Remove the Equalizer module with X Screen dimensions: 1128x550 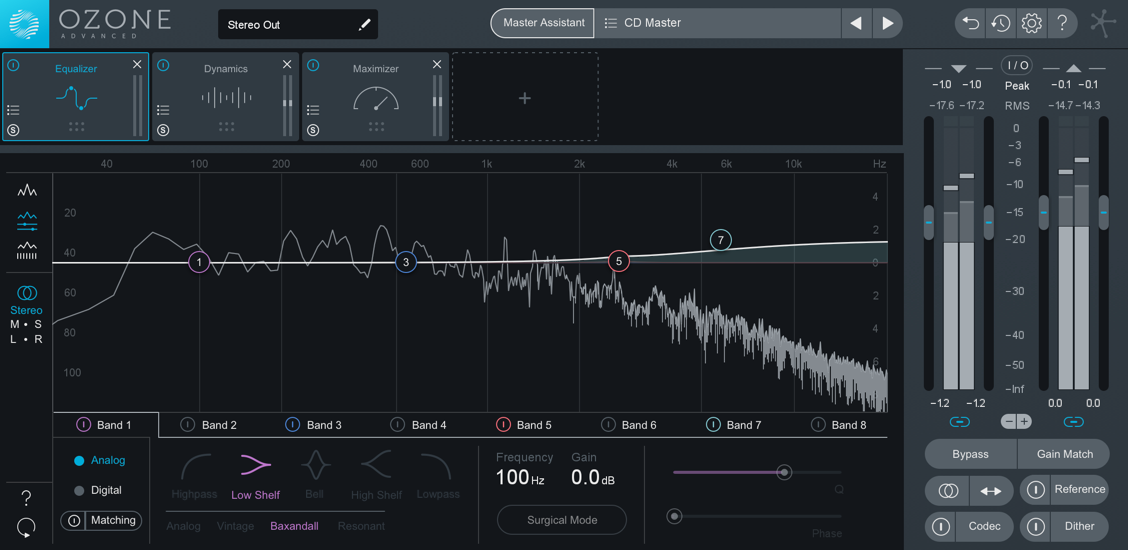[x=137, y=65]
